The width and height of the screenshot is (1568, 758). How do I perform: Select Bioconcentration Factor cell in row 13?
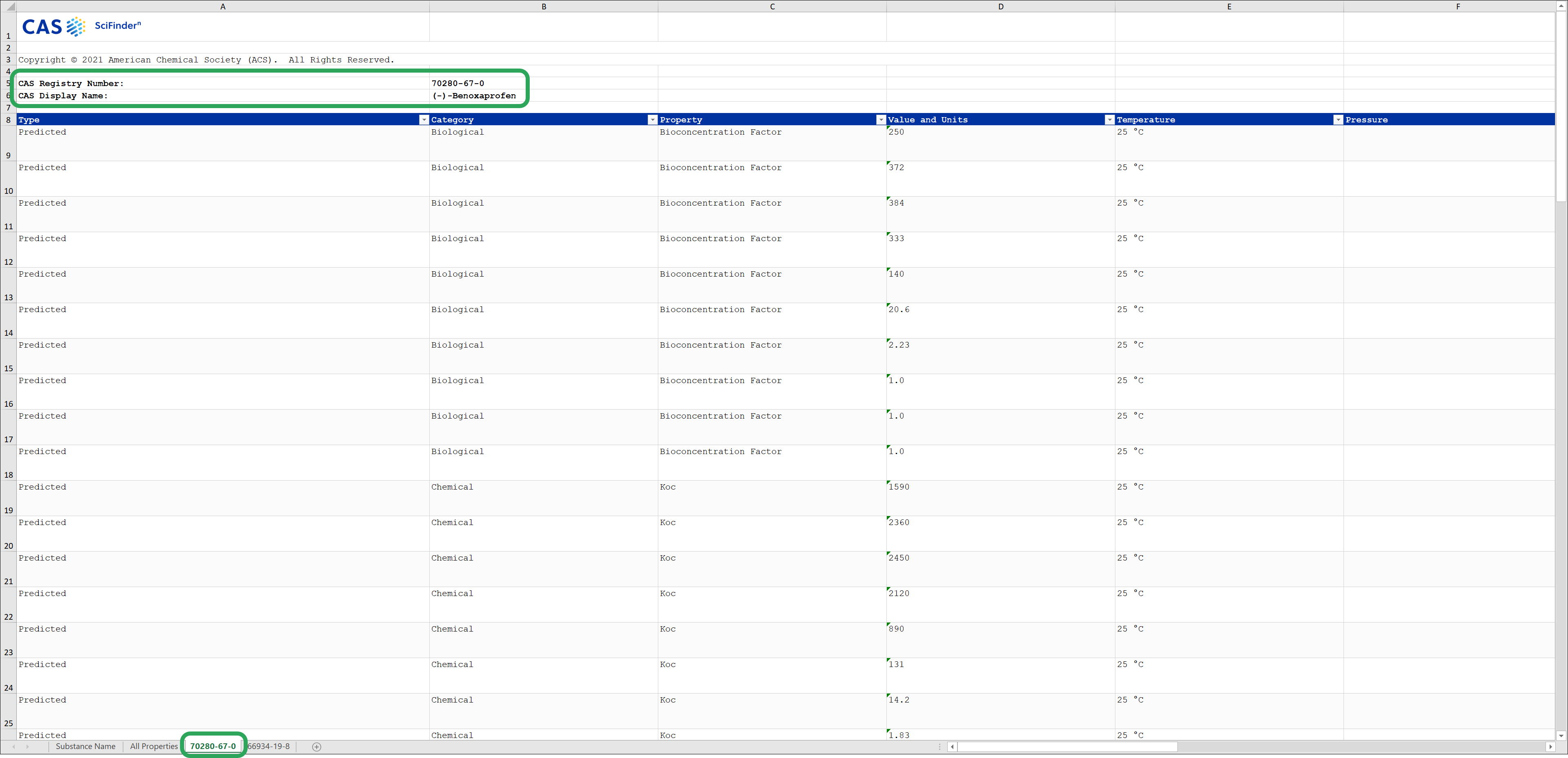[x=772, y=285]
